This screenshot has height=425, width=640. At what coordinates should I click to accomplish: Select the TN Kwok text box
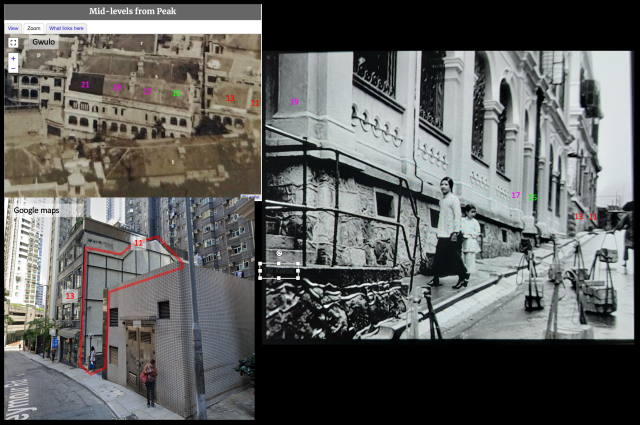pyautogui.click(x=279, y=271)
